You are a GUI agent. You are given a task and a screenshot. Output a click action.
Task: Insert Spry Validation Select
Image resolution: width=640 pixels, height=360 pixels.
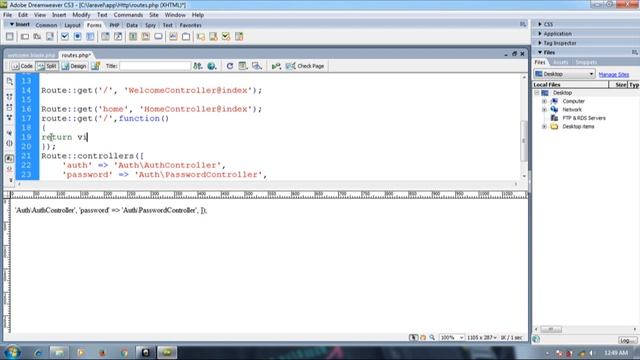[239, 37]
